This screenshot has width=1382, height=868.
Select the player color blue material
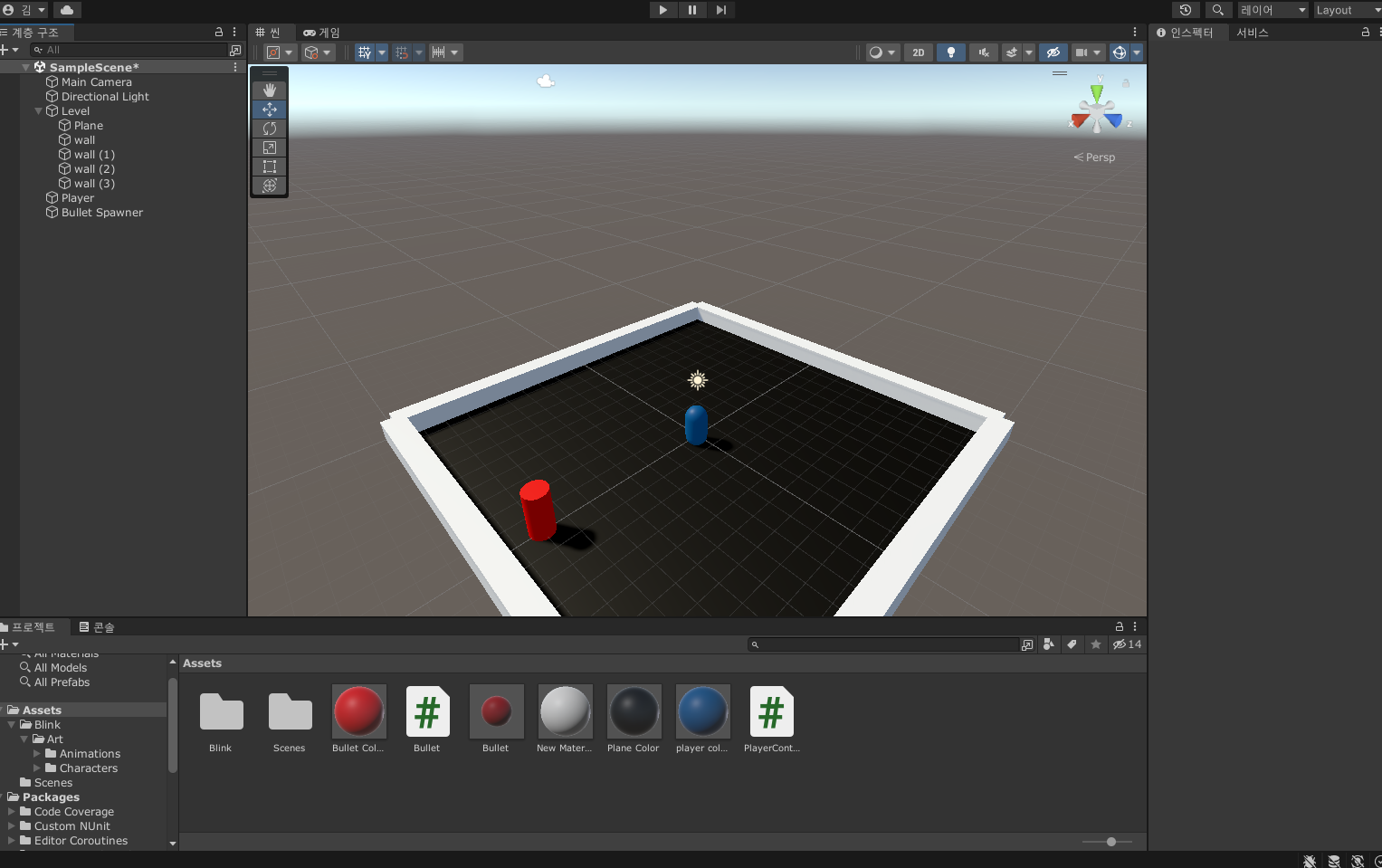pyautogui.click(x=702, y=719)
